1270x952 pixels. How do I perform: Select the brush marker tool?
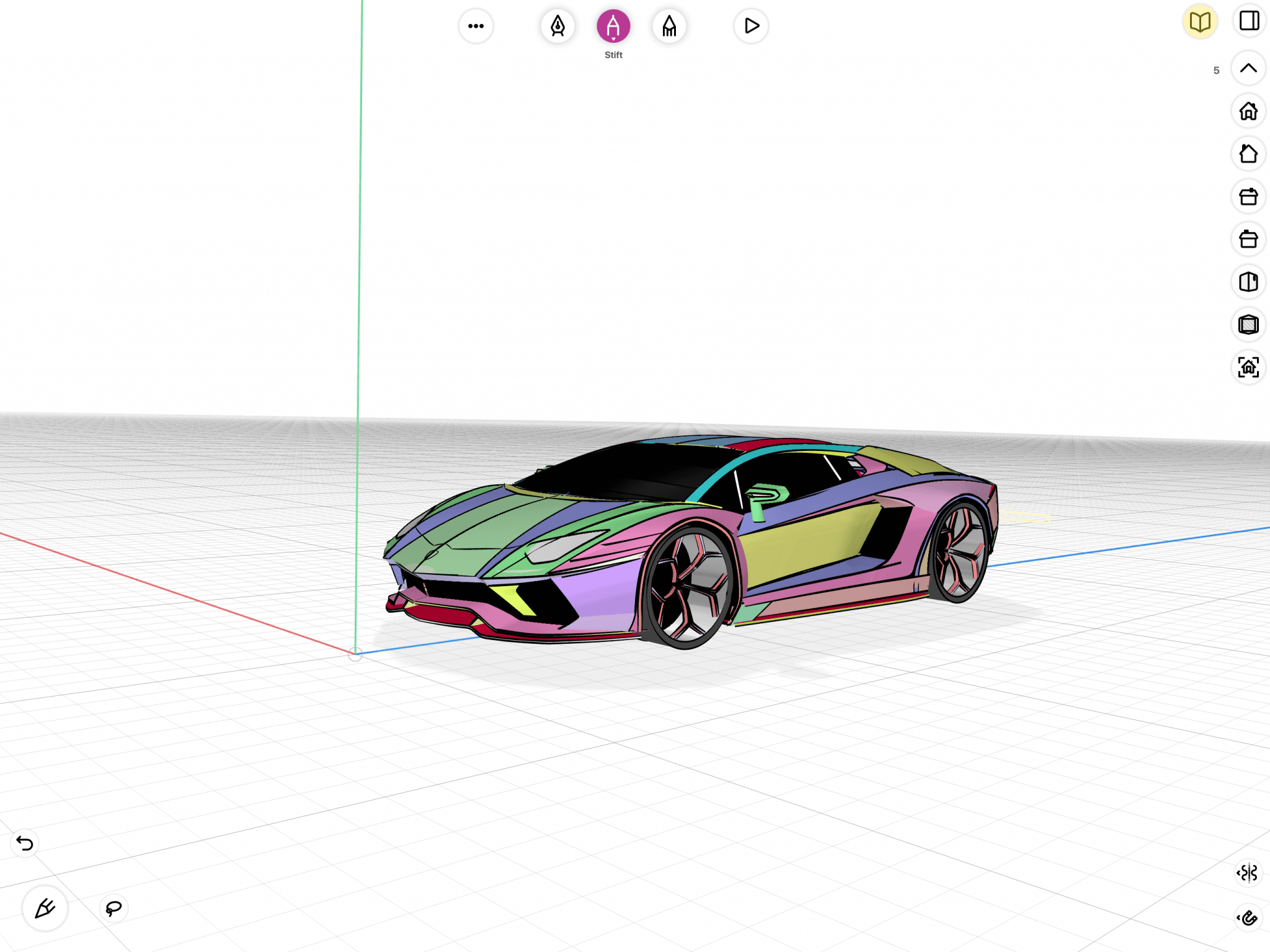pos(669,26)
